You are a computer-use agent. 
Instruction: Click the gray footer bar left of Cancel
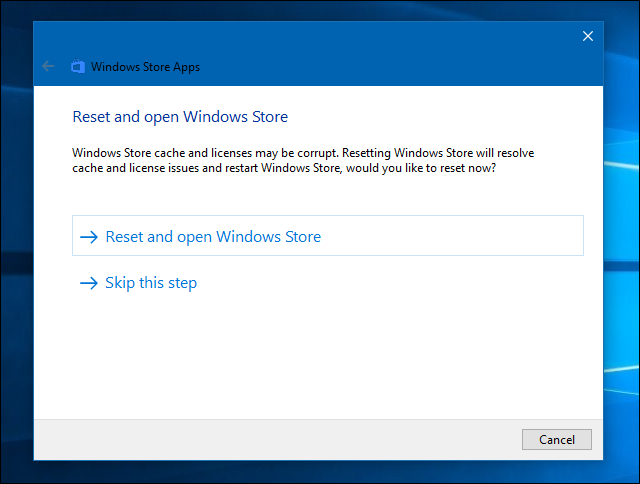pos(270,439)
